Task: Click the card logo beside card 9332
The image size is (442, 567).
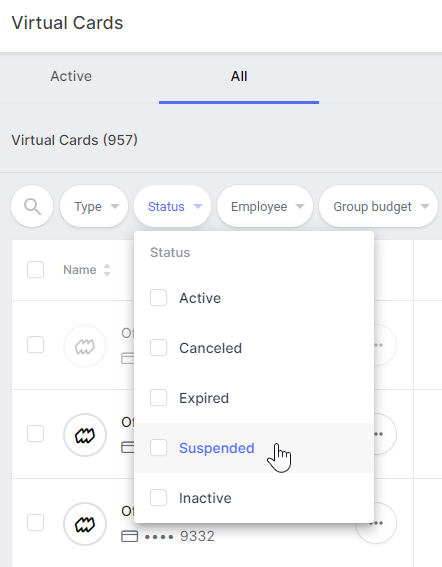Action: [x=85, y=524]
